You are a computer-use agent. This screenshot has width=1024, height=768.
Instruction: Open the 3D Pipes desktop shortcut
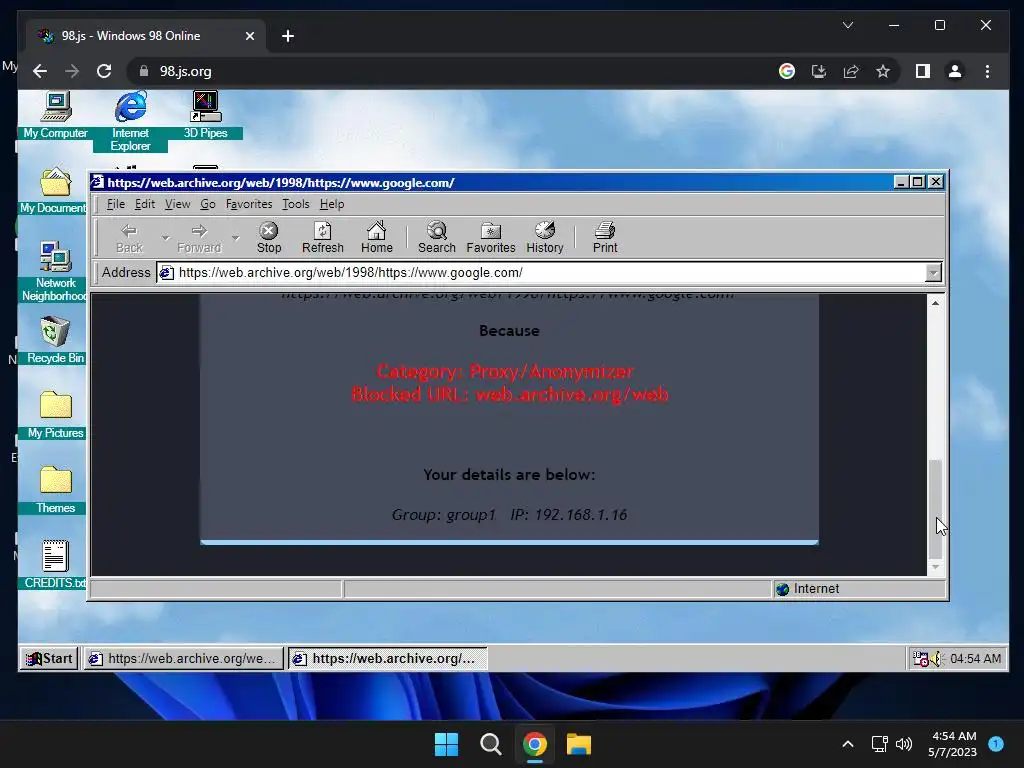click(x=205, y=116)
